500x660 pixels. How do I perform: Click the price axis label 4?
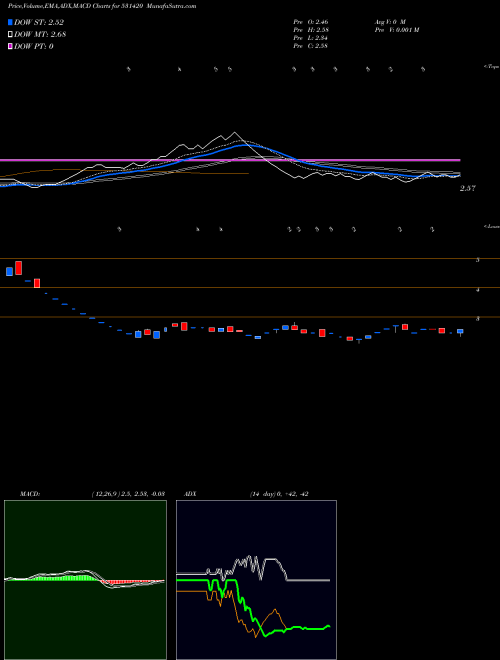coord(477,290)
